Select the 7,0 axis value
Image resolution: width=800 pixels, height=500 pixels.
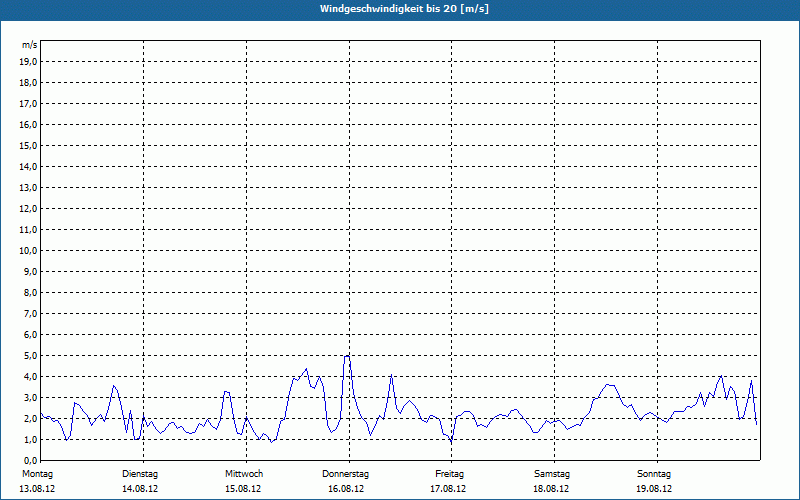(31, 314)
